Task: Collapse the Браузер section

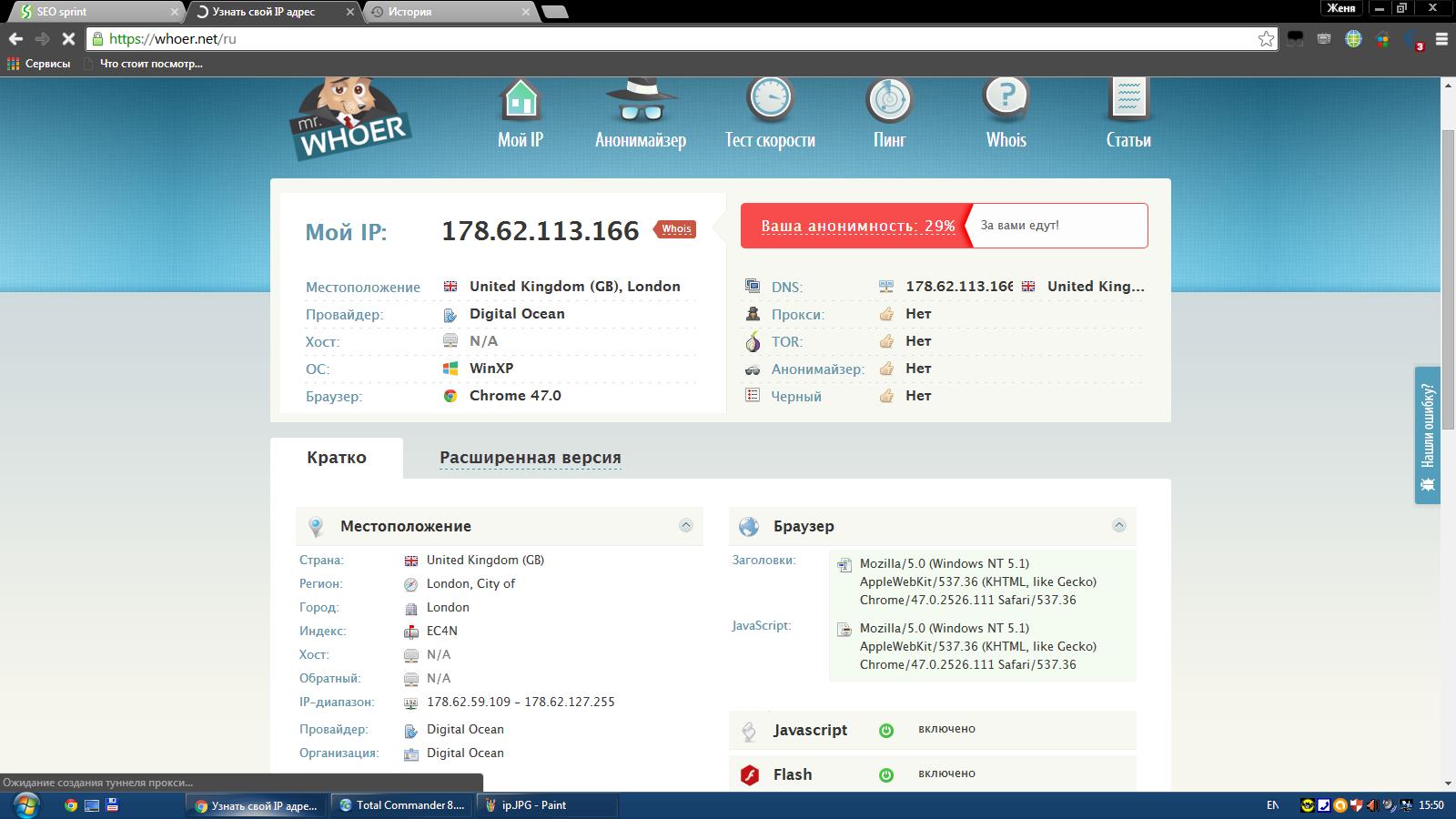Action: [x=1119, y=526]
